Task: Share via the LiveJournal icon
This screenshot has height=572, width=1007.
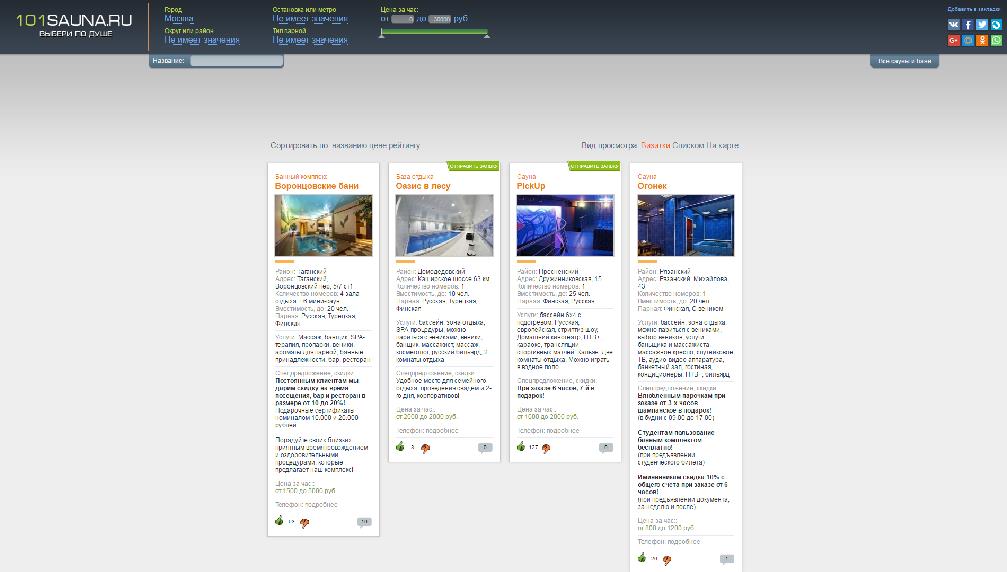Action: (x=996, y=24)
